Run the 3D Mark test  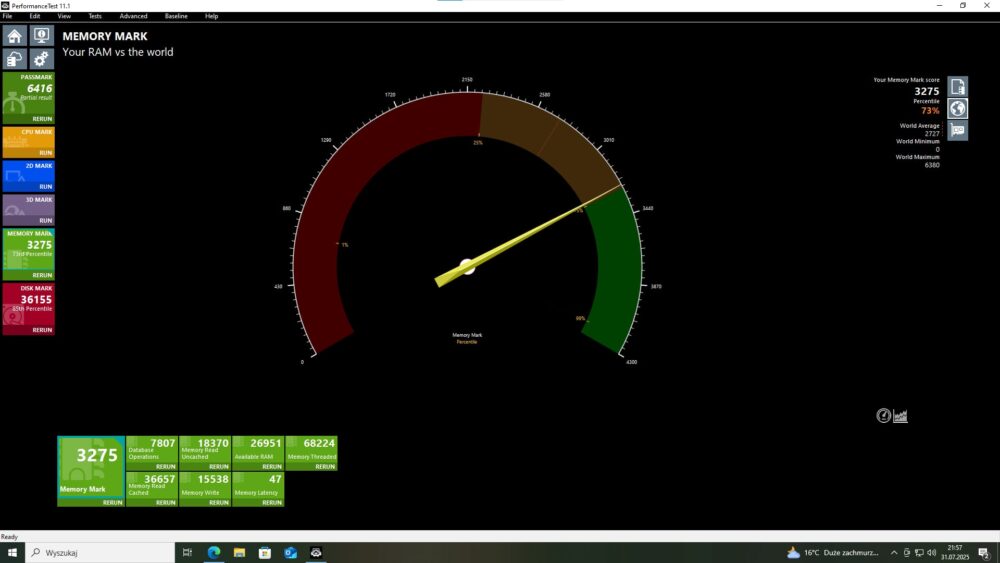click(x=45, y=221)
